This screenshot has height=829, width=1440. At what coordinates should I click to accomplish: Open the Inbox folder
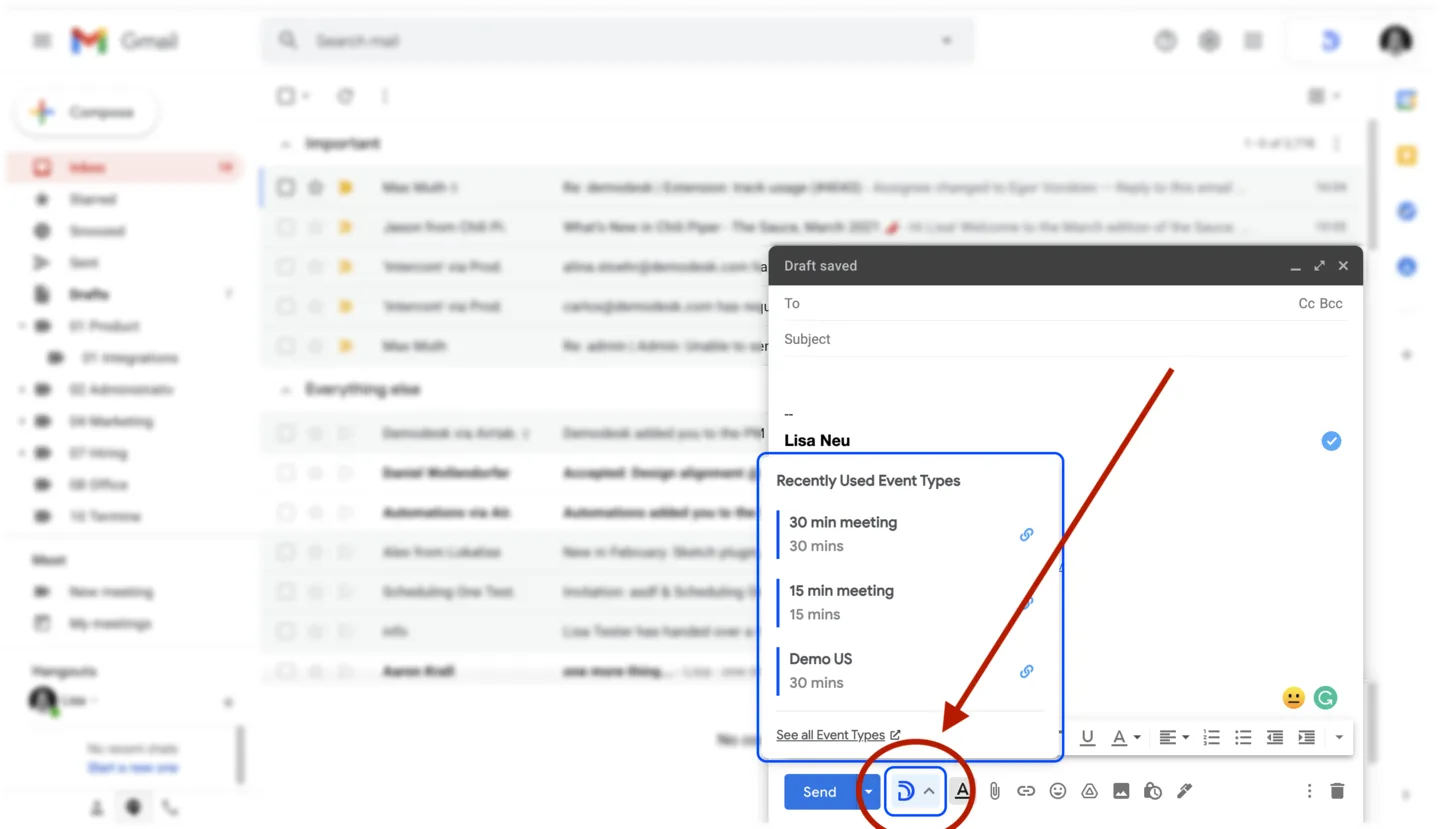point(125,167)
